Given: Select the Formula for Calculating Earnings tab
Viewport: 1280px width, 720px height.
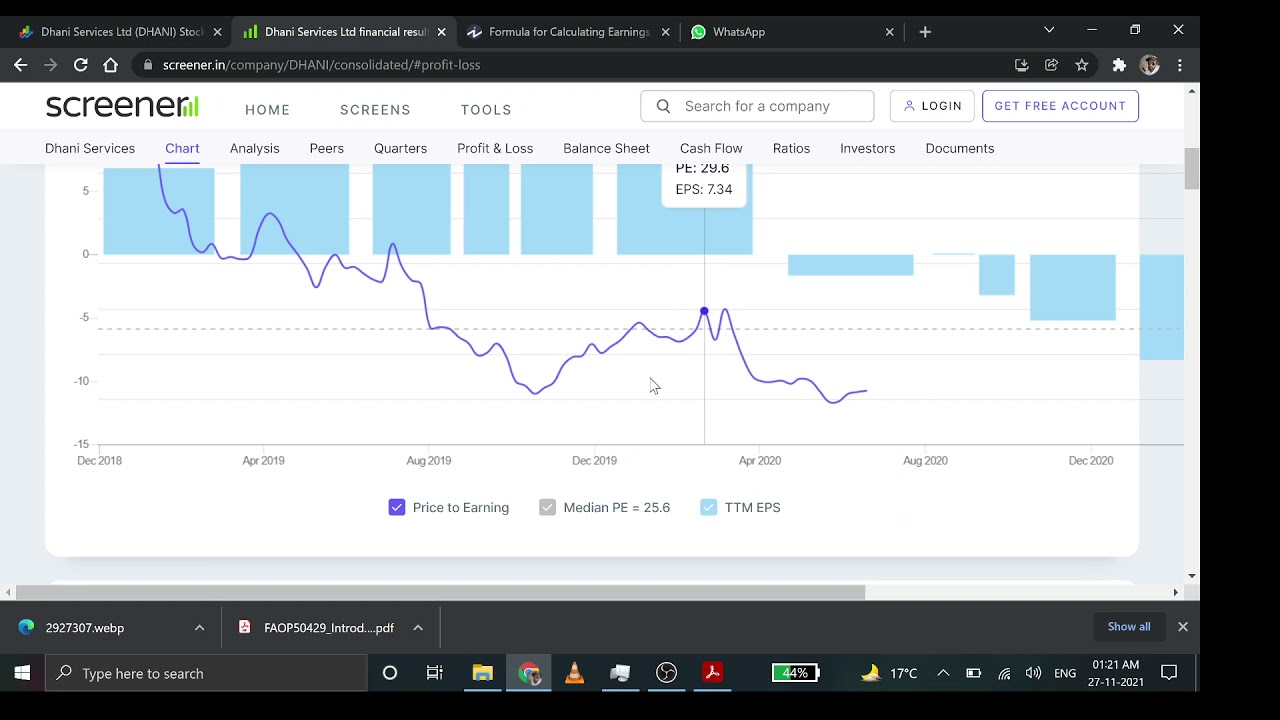Looking at the screenshot, I should point(569,32).
